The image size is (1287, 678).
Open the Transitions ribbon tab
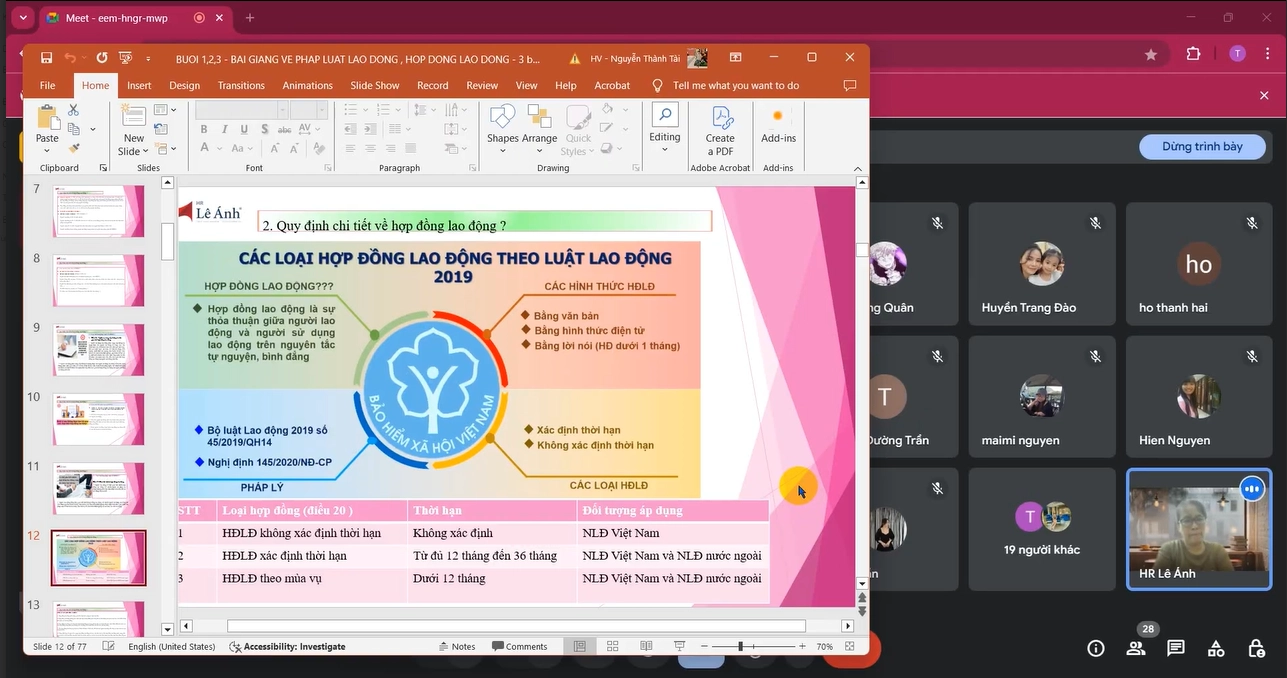click(x=241, y=86)
